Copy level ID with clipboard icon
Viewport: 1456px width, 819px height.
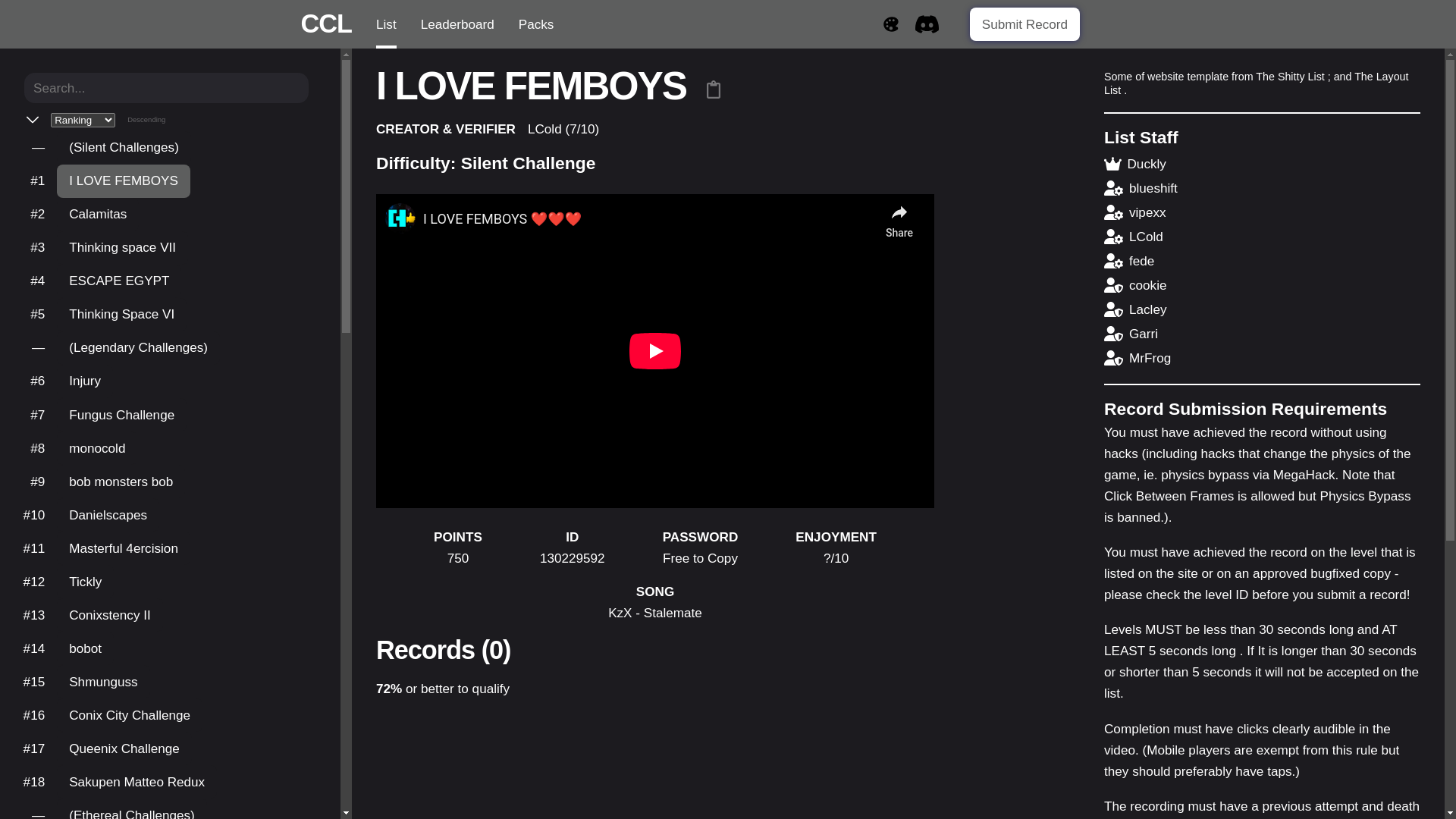(x=713, y=89)
